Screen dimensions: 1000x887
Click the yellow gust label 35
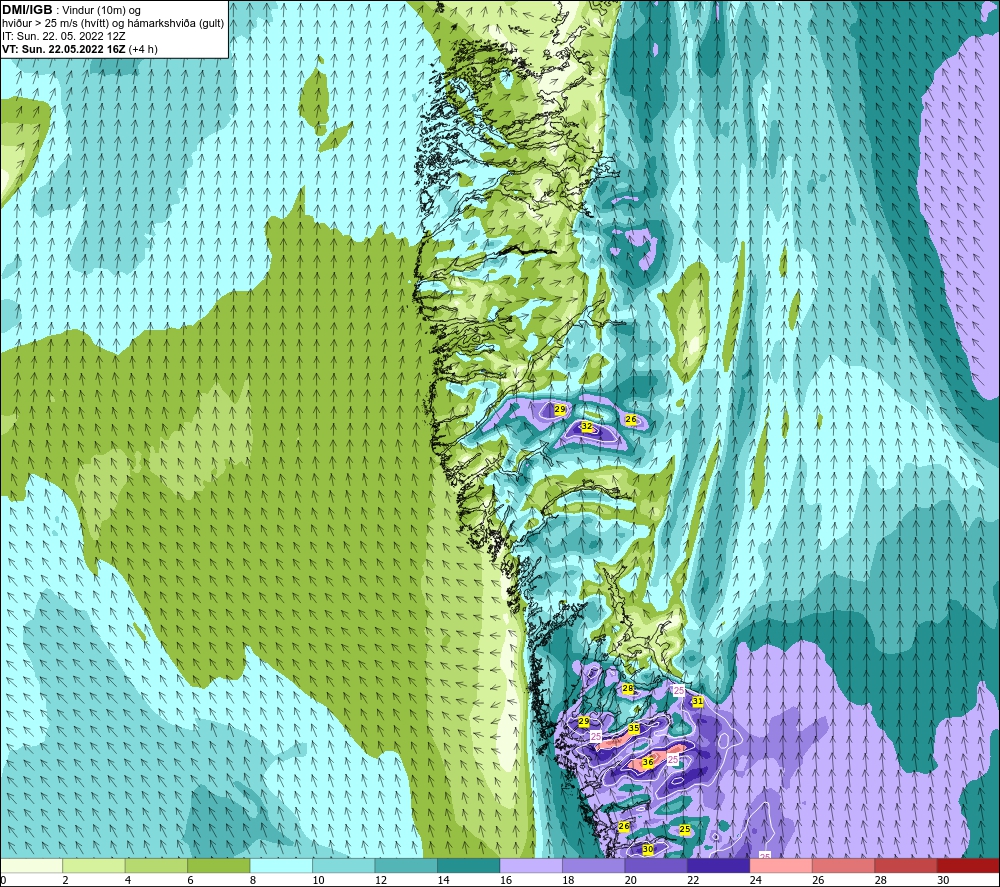634,728
